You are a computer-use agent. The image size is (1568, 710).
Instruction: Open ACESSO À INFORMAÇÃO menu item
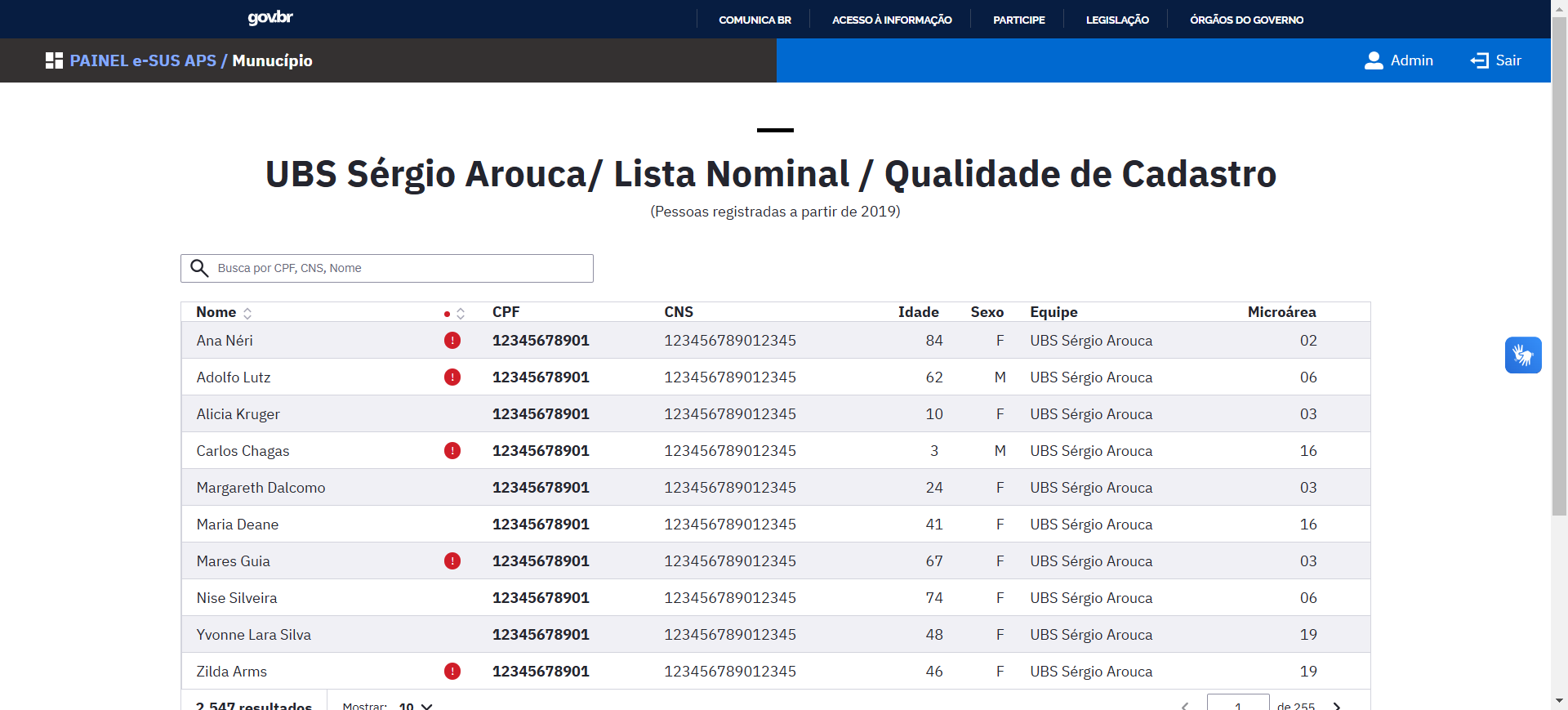click(892, 20)
